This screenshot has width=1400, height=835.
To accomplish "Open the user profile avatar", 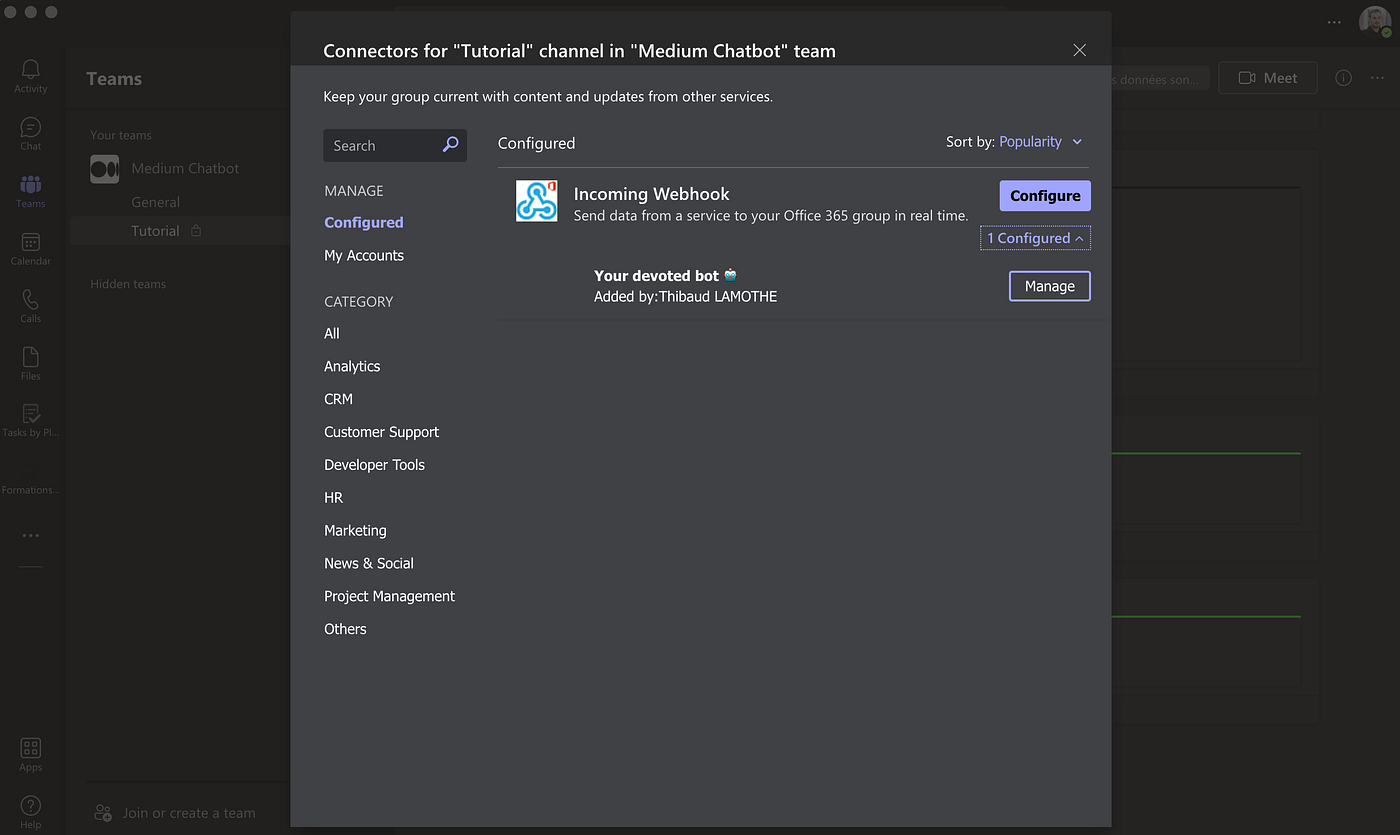I will [x=1374, y=21].
